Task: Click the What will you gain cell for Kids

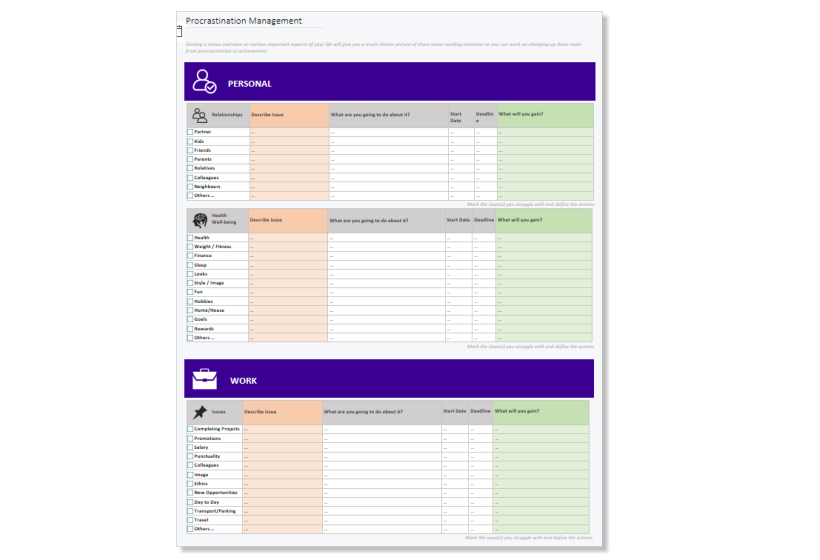Action: click(x=545, y=142)
